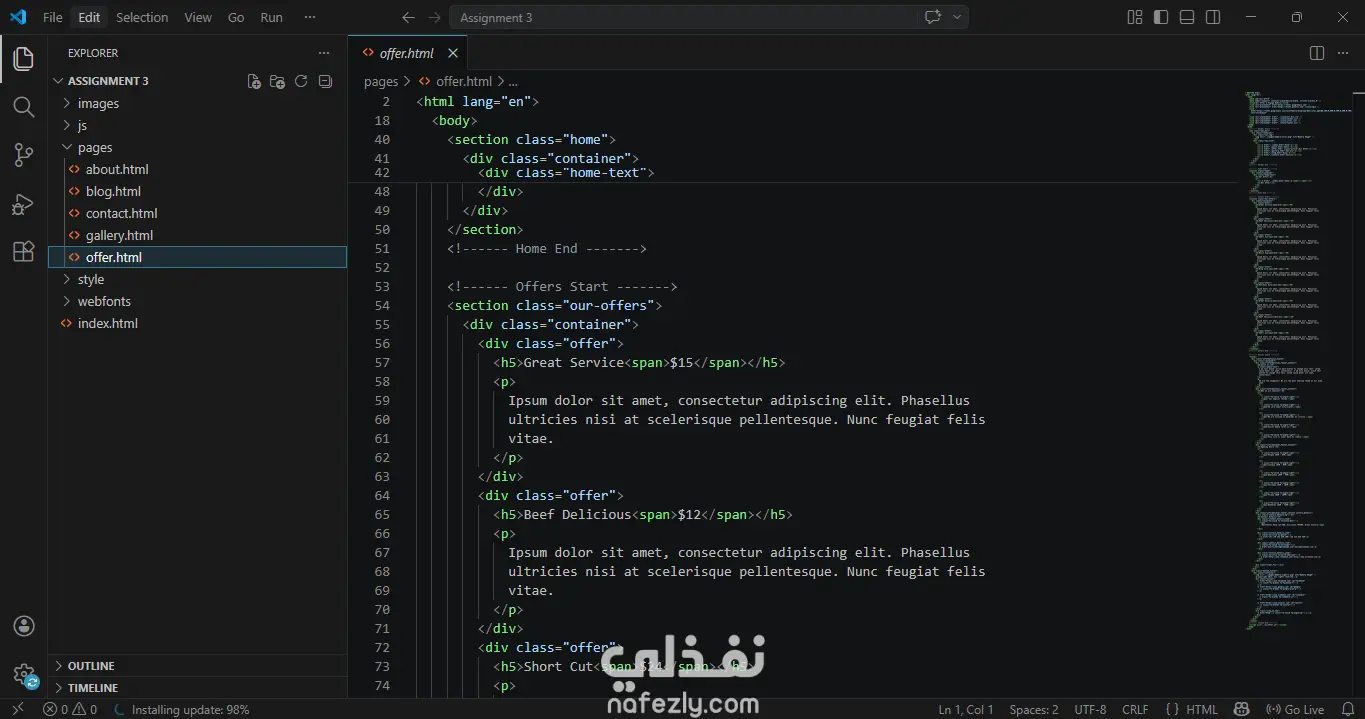Click the New File icon in explorer
The width and height of the screenshot is (1365, 719).
coord(254,81)
